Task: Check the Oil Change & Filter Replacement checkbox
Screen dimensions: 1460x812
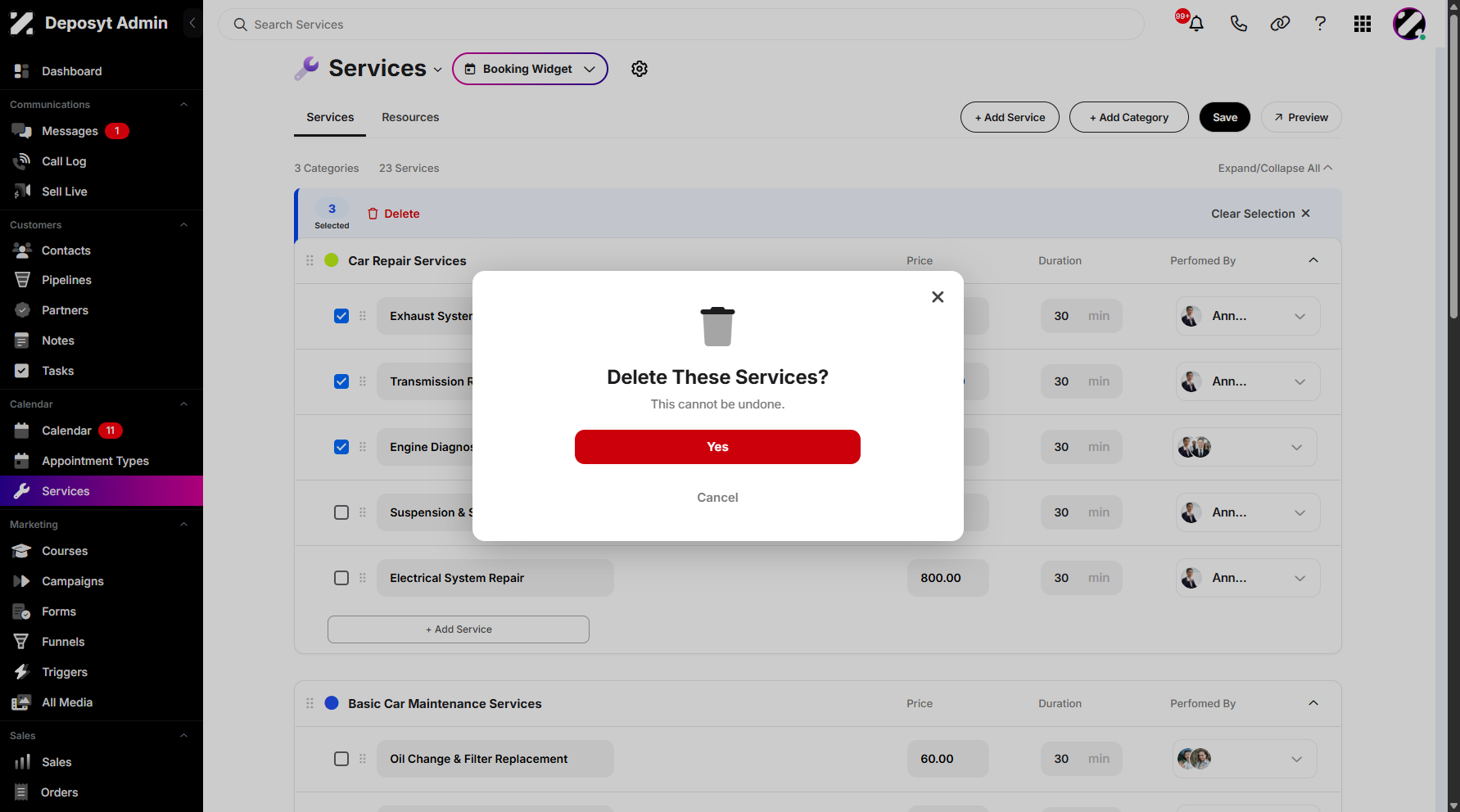Action: 341,759
